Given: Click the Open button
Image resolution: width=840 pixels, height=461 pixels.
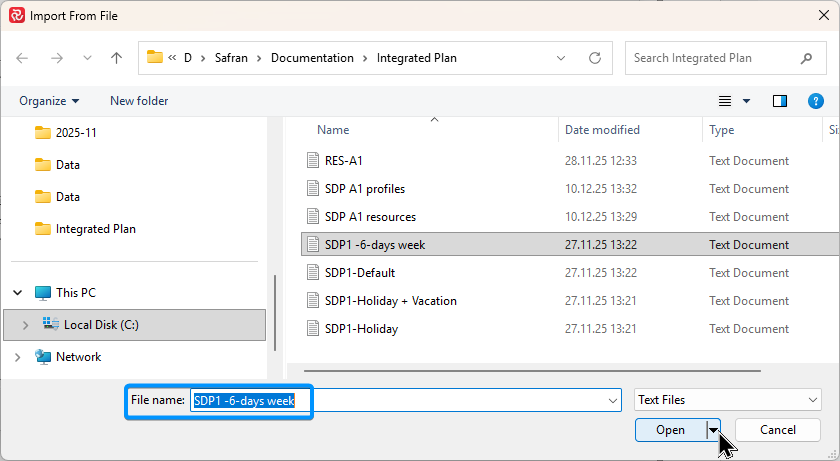Looking at the screenshot, I should point(670,430).
